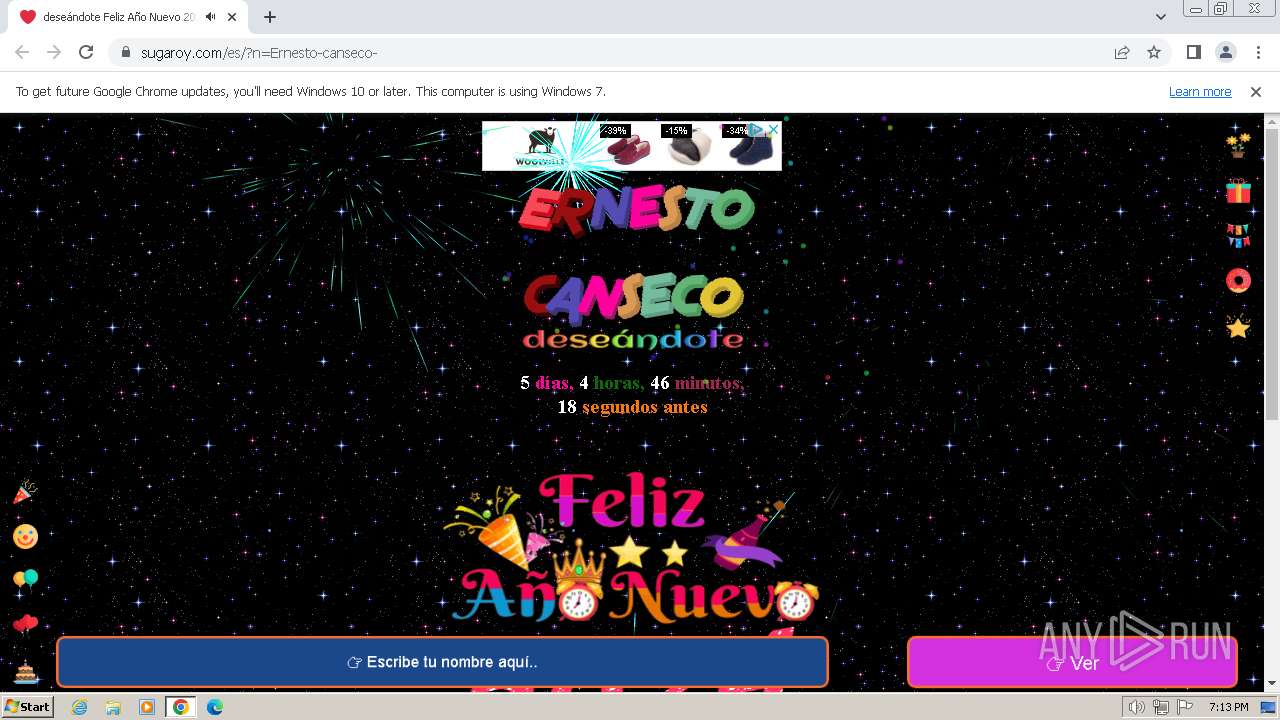1280x720 pixels.
Task: Click the party popper icon on left
Action: [25, 492]
